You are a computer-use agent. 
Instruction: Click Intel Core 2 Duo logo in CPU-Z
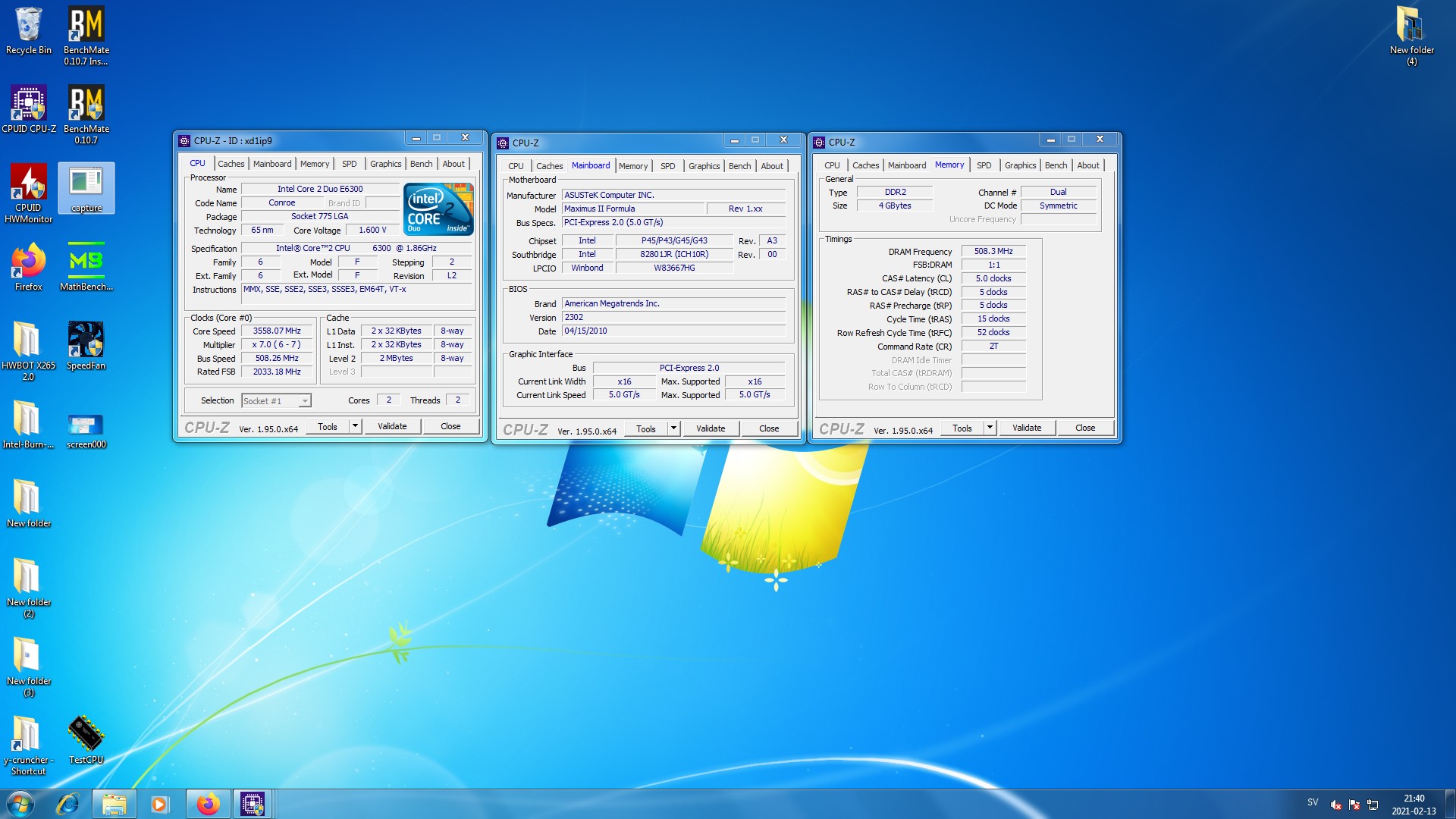[438, 209]
